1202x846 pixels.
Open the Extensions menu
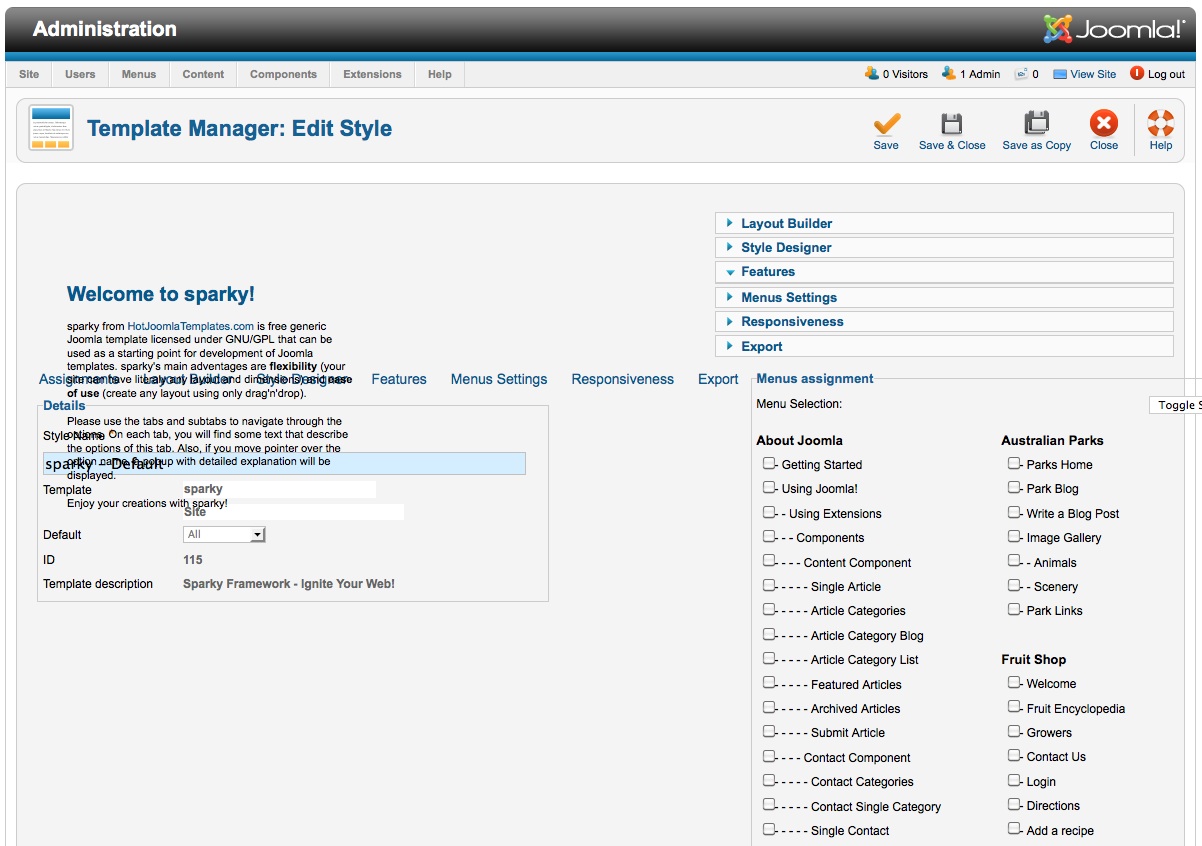372,74
